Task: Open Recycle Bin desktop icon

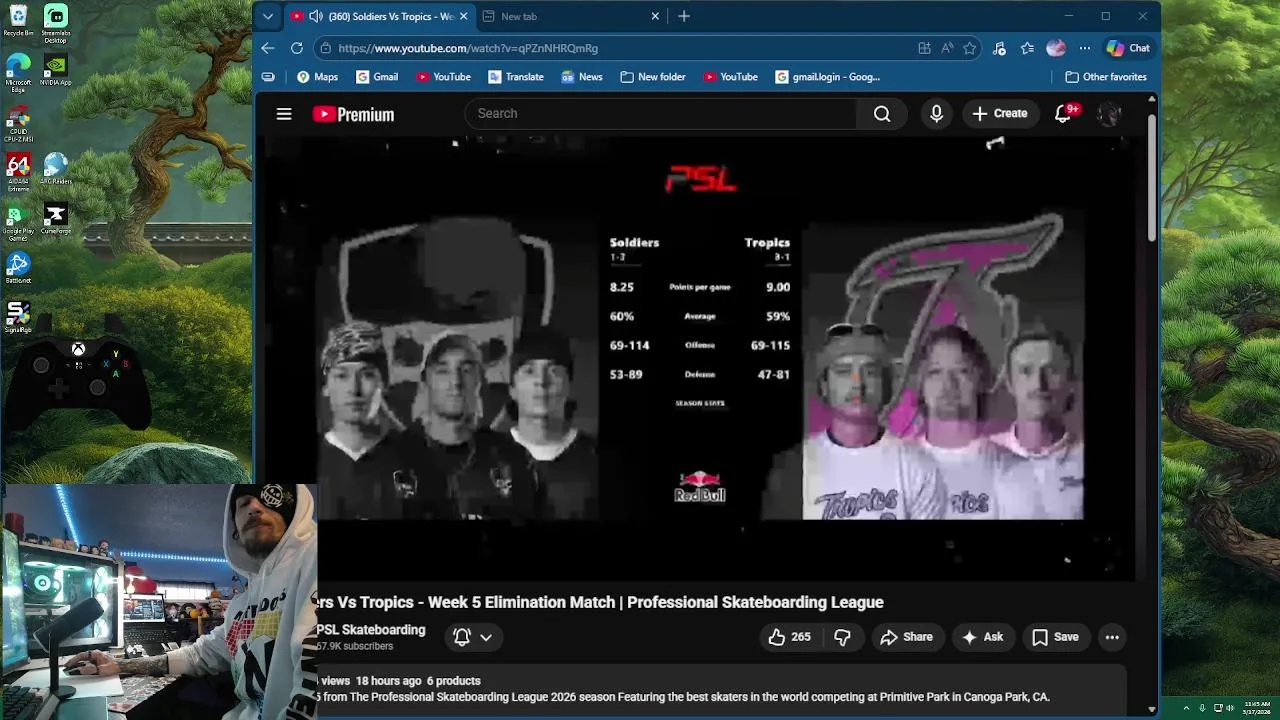Action: click(x=18, y=22)
